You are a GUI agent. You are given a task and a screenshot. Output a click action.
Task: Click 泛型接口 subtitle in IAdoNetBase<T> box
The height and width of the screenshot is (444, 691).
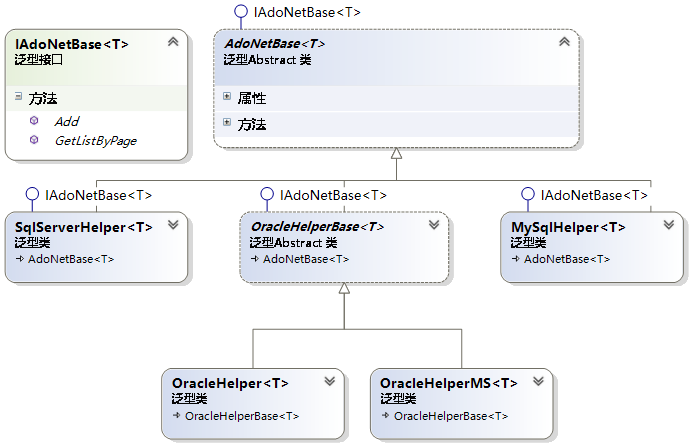click(x=39, y=59)
